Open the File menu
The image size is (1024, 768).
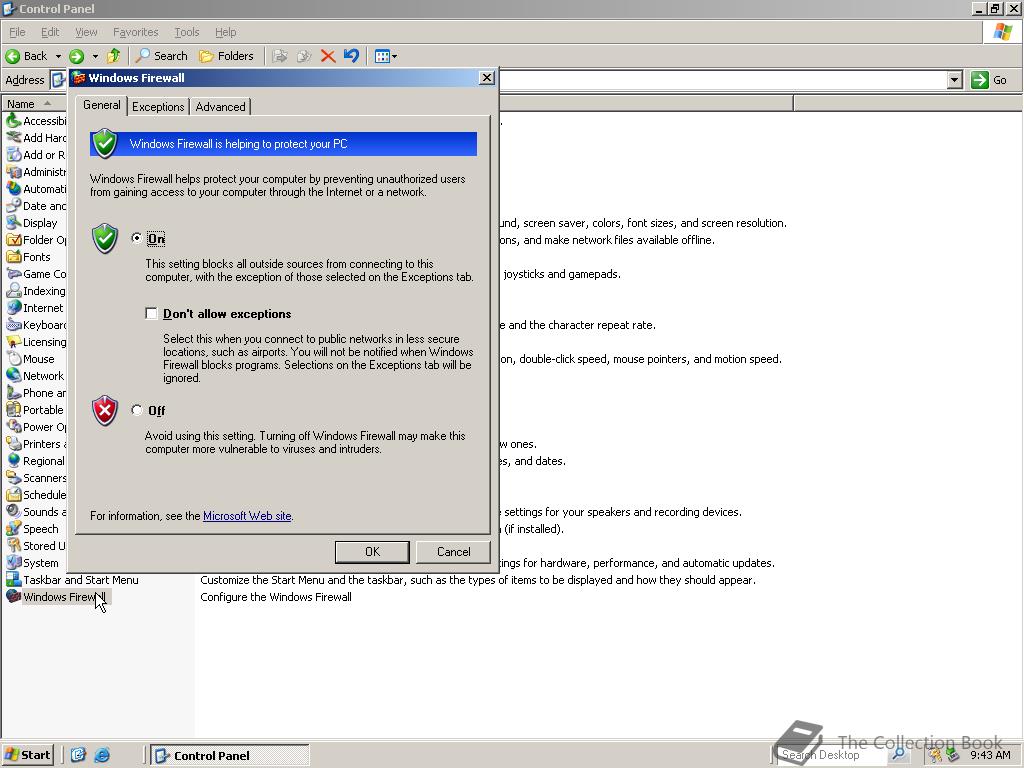[17, 32]
